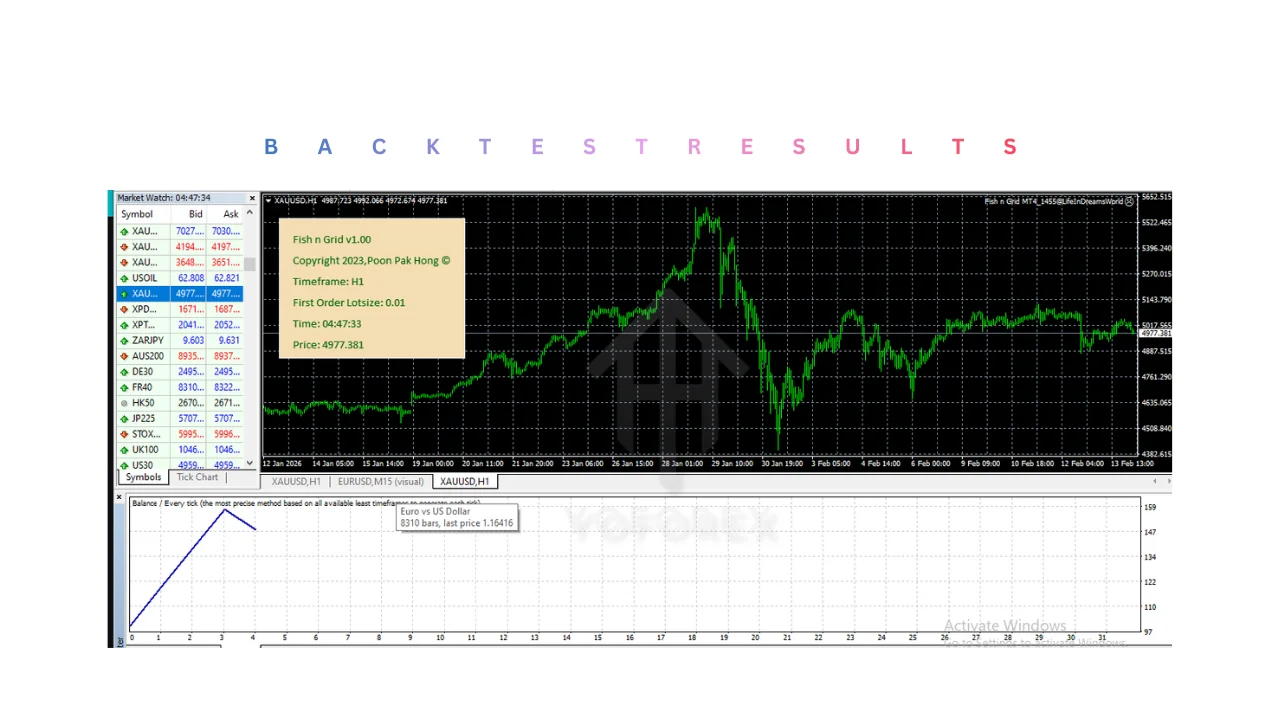Click the red down arrow beside AUS200
This screenshot has height=720, width=1280.
tap(124, 356)
